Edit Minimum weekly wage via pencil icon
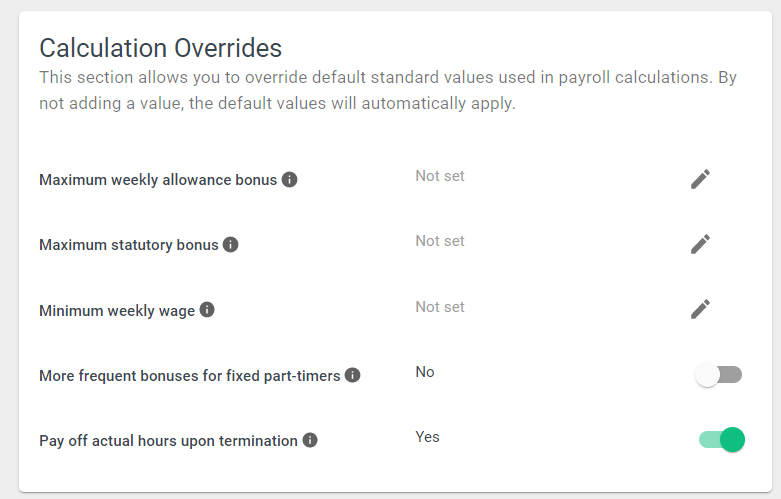This screenshot has width=781, height=499. coord(700,309)
